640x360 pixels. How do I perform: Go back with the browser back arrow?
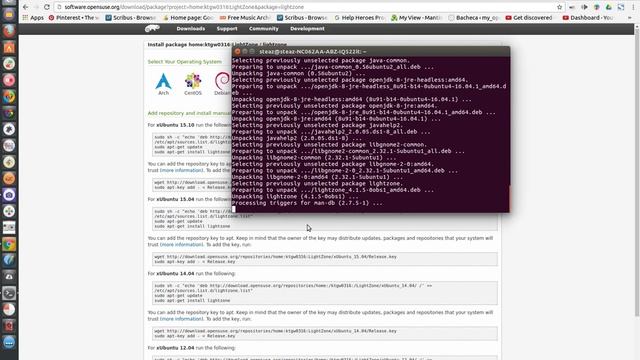tap(25, 7)
